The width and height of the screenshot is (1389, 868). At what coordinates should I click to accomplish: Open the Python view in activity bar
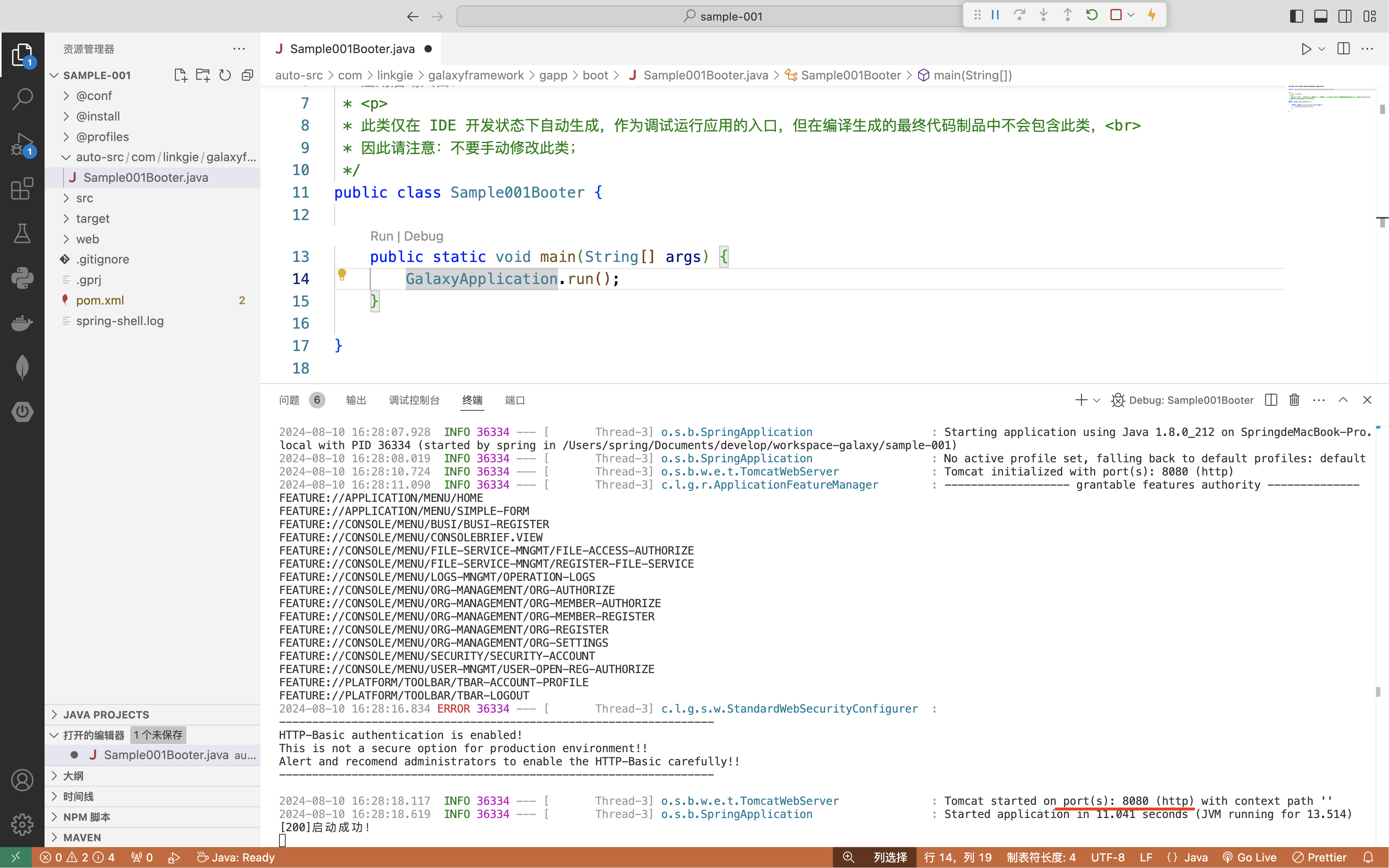(x=22, y=278)
